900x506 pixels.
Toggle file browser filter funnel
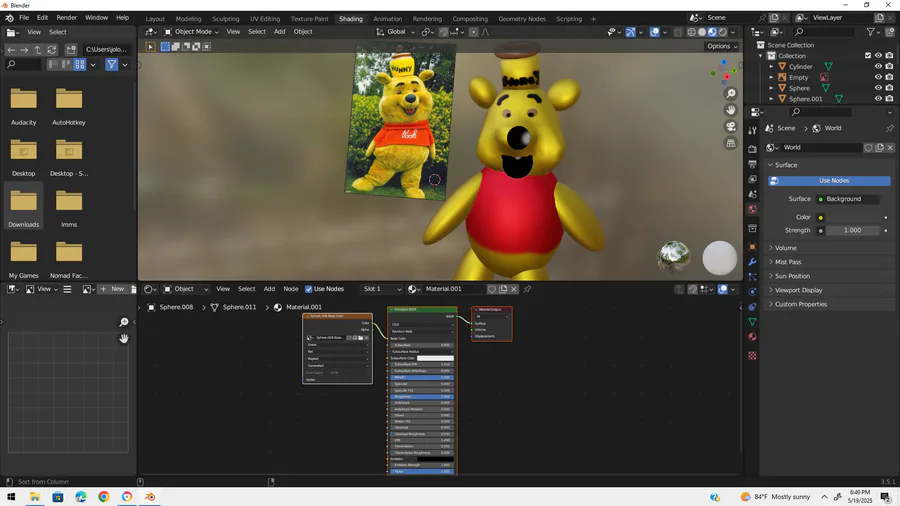pyautogui.click(x=112, y=65)
